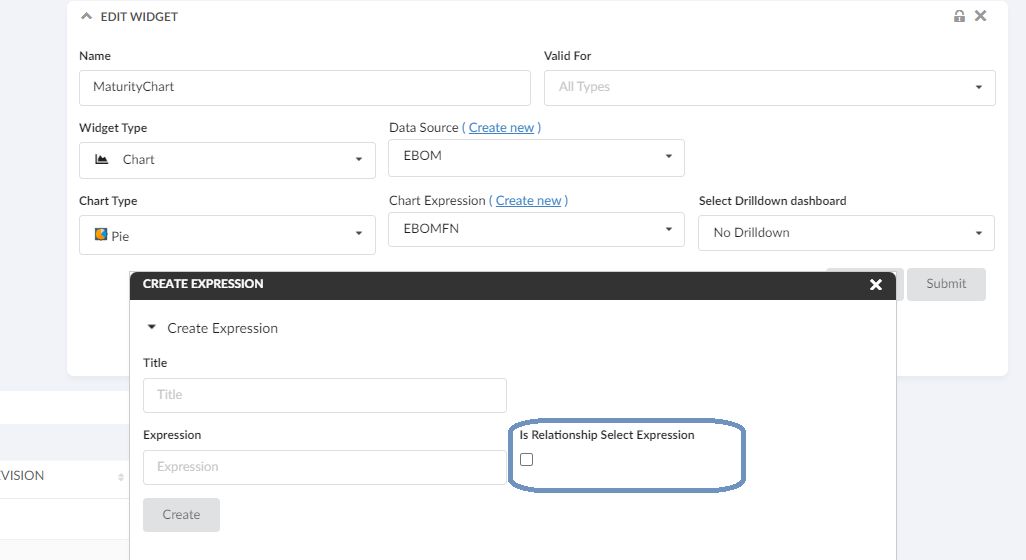Click the lock icon in Edit Widget header

click(959, 16)
